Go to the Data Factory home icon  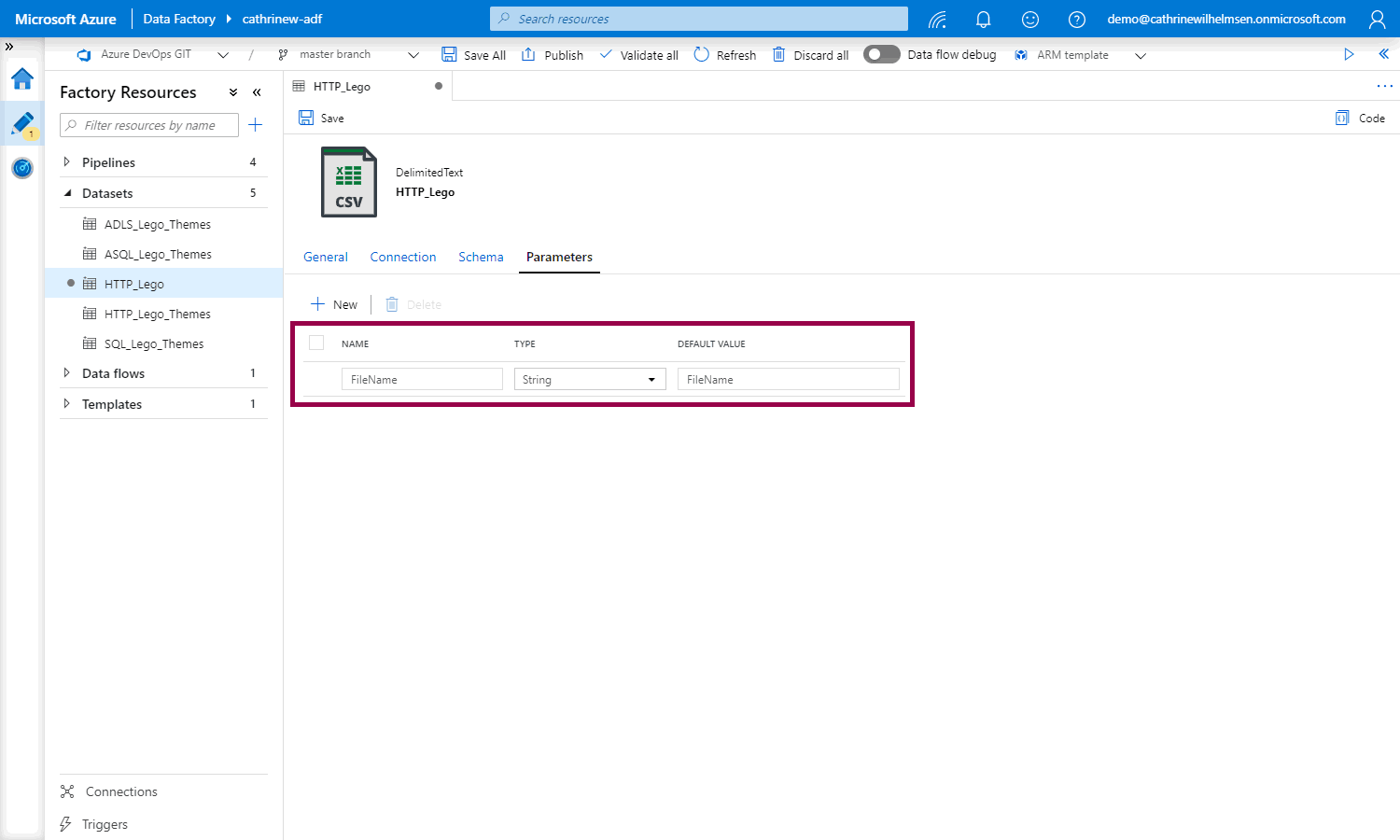(x=22, y=79)
